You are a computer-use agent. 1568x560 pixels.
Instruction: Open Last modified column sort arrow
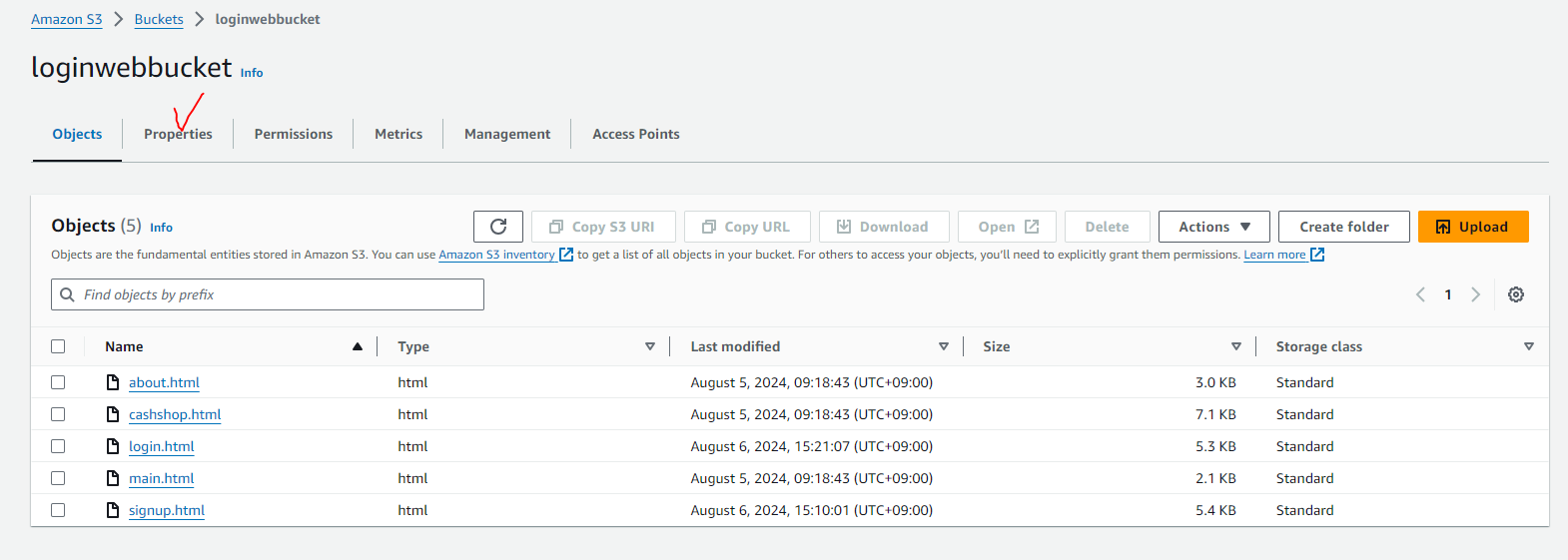[944, 346]
